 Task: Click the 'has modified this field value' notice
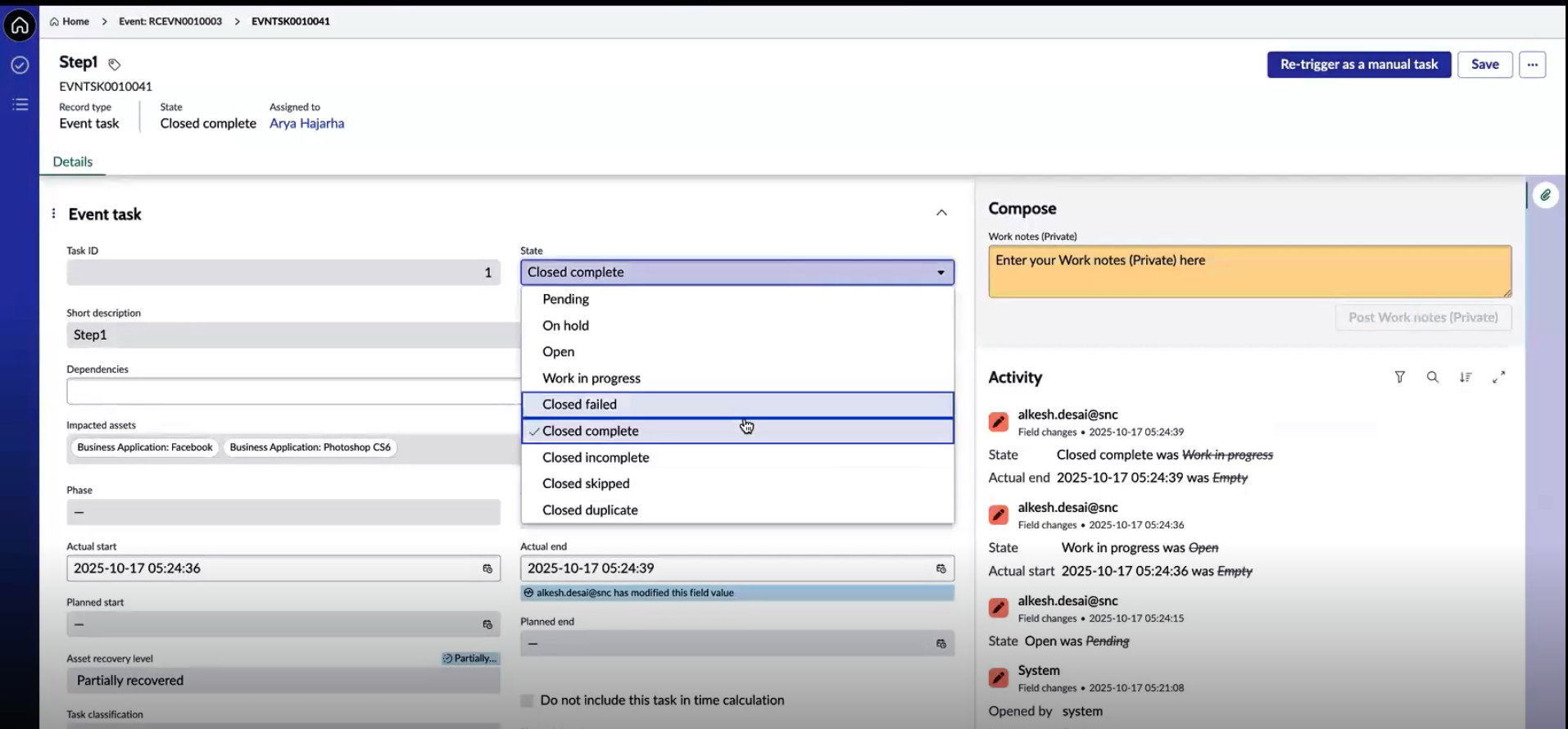point(737,593)
